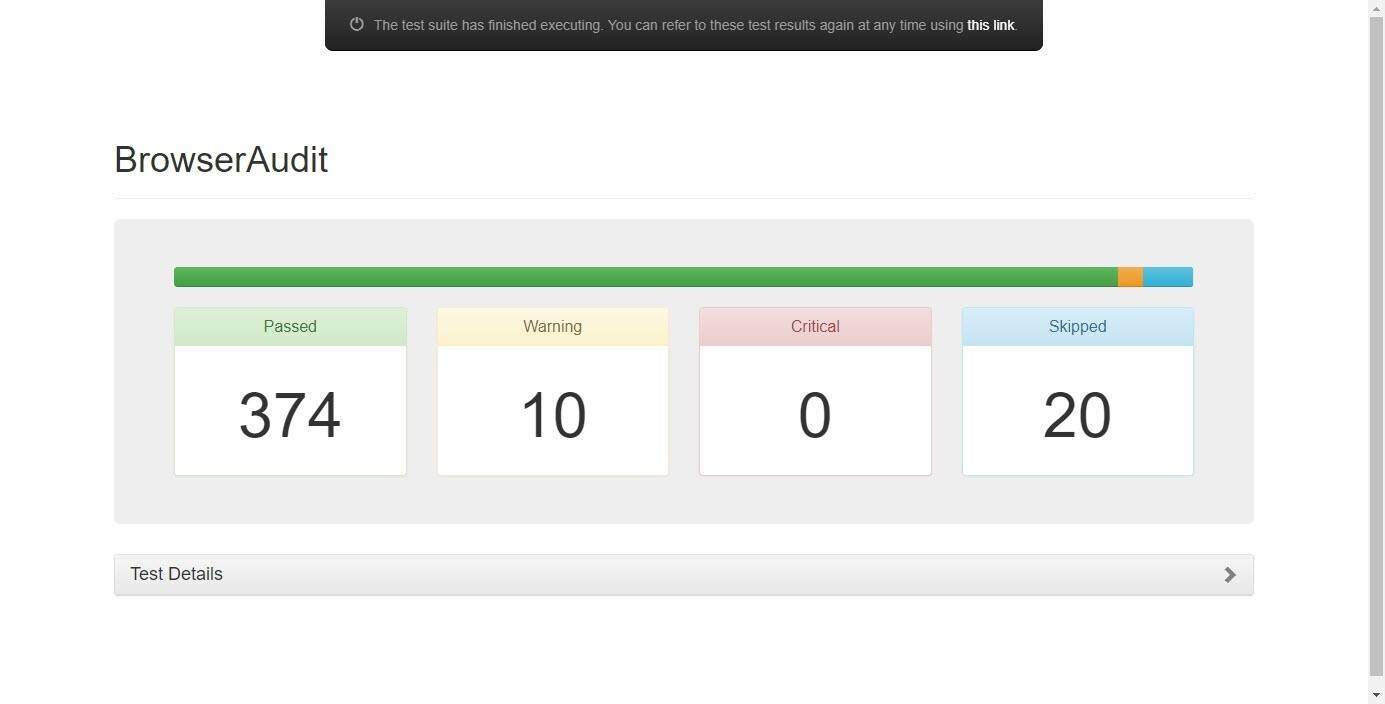Click the scrollbar down arrow

tap(1376, 695)
